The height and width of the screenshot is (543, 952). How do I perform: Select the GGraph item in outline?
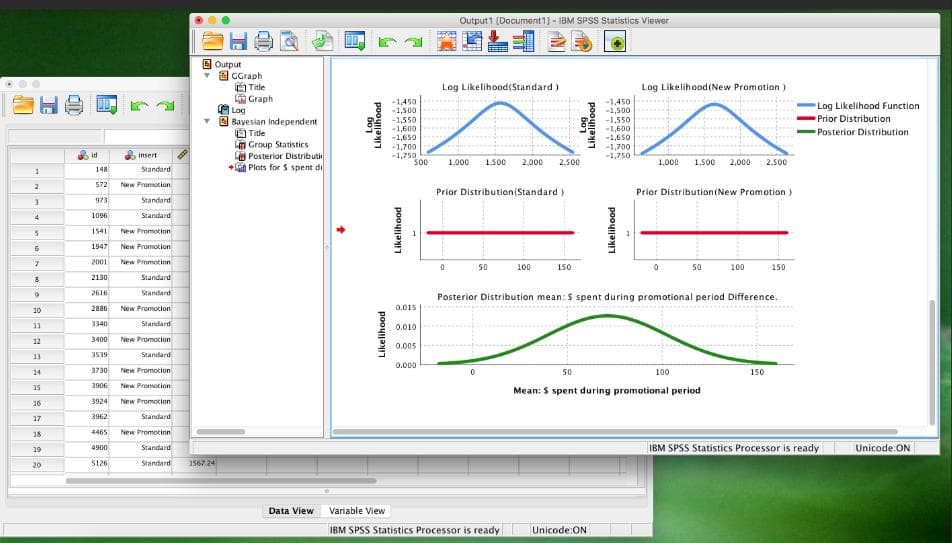pyautogui.click(x=246, y=76)
